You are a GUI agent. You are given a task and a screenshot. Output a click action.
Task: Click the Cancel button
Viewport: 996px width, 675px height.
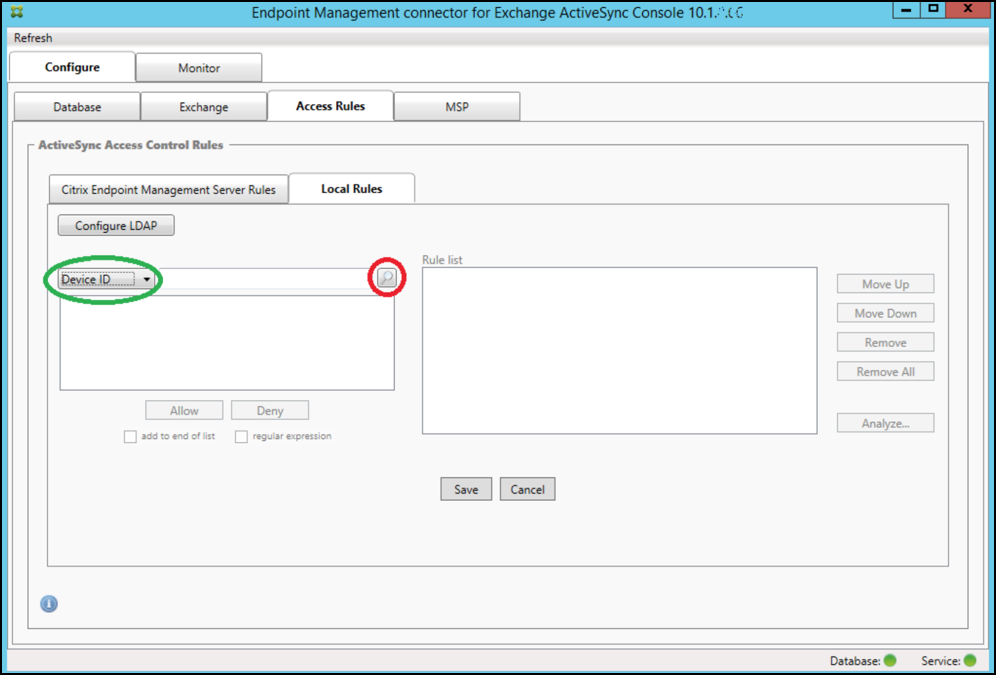coord(527,489)
